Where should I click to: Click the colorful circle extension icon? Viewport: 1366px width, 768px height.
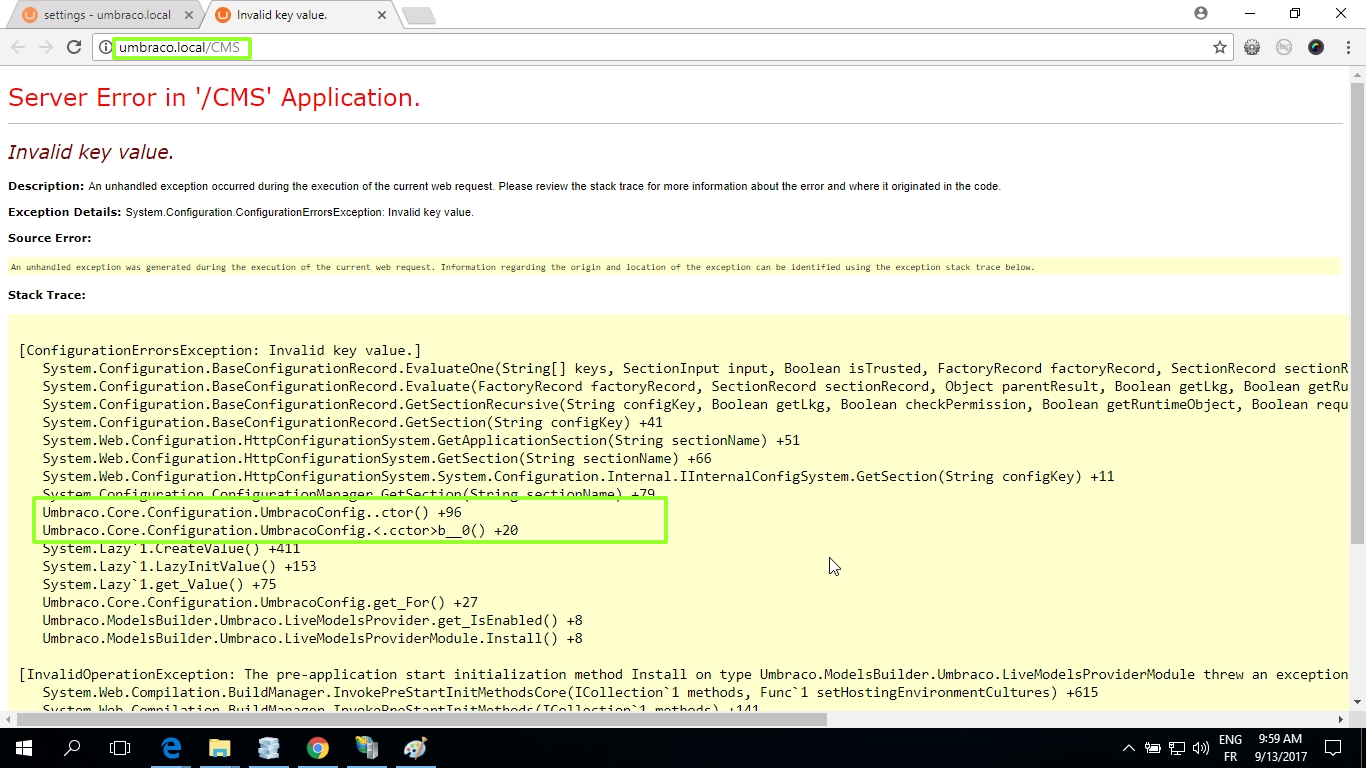tap(1316, 47)
